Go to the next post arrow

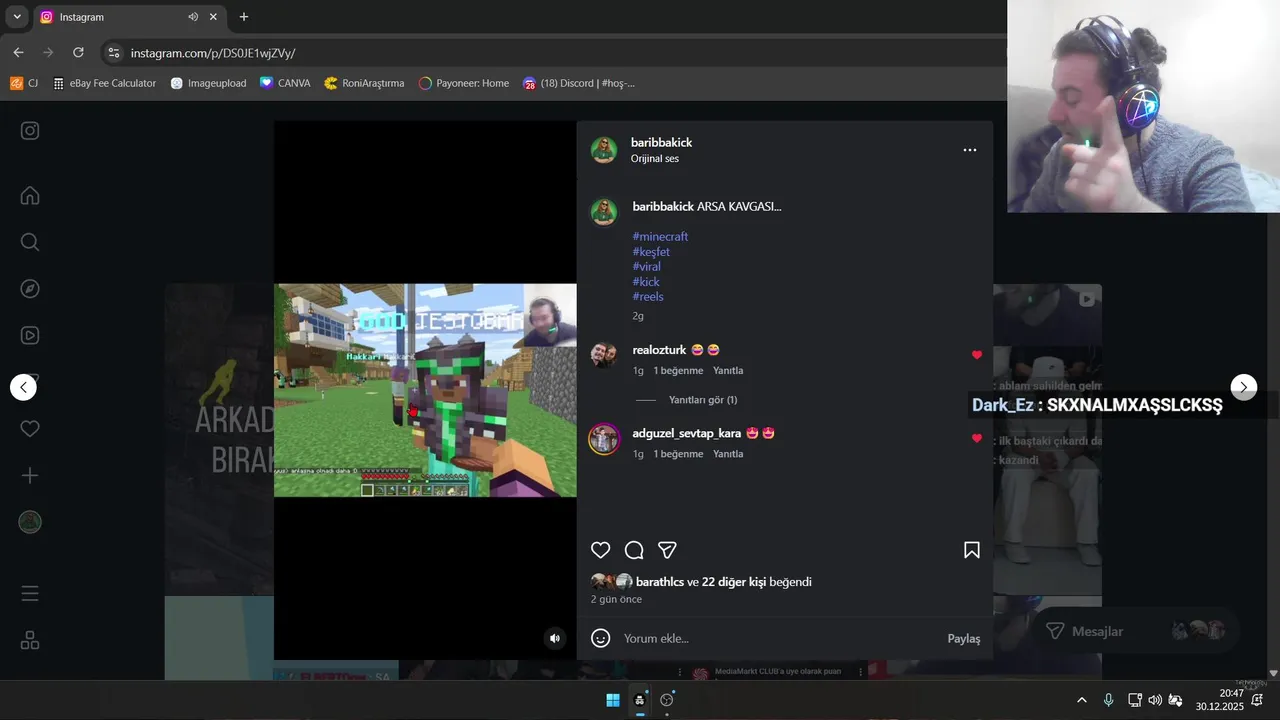click(1243, 387)
